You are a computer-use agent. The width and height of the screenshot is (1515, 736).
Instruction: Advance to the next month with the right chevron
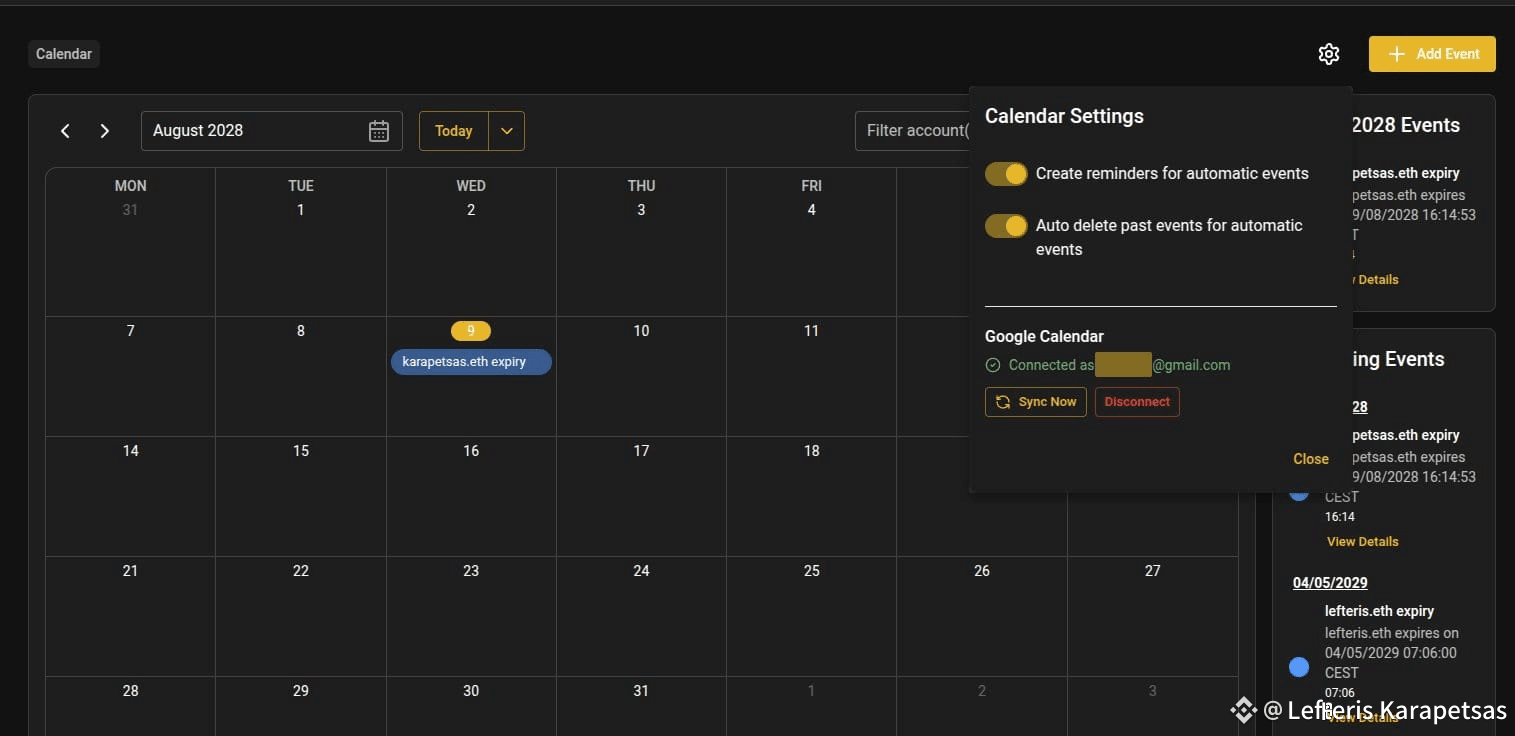tap(105, 131)
